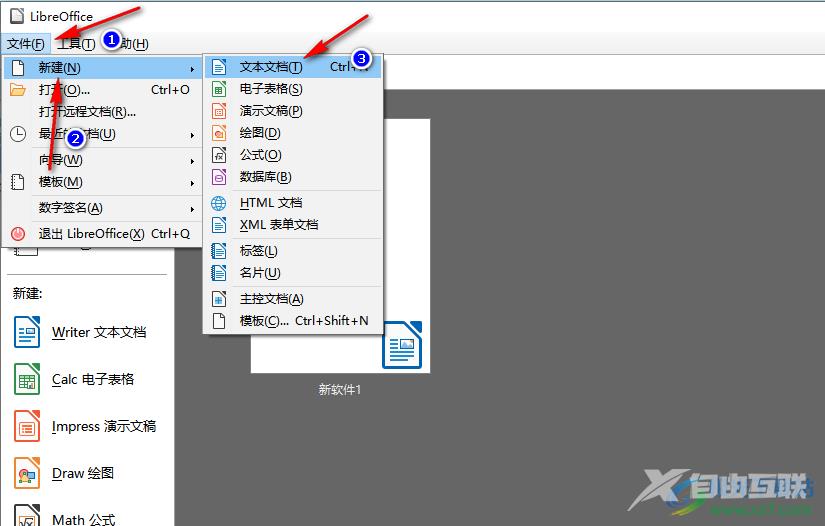Open the 帮助(H) menu
Screen dimensions: 825x526
tap(129, 44)
